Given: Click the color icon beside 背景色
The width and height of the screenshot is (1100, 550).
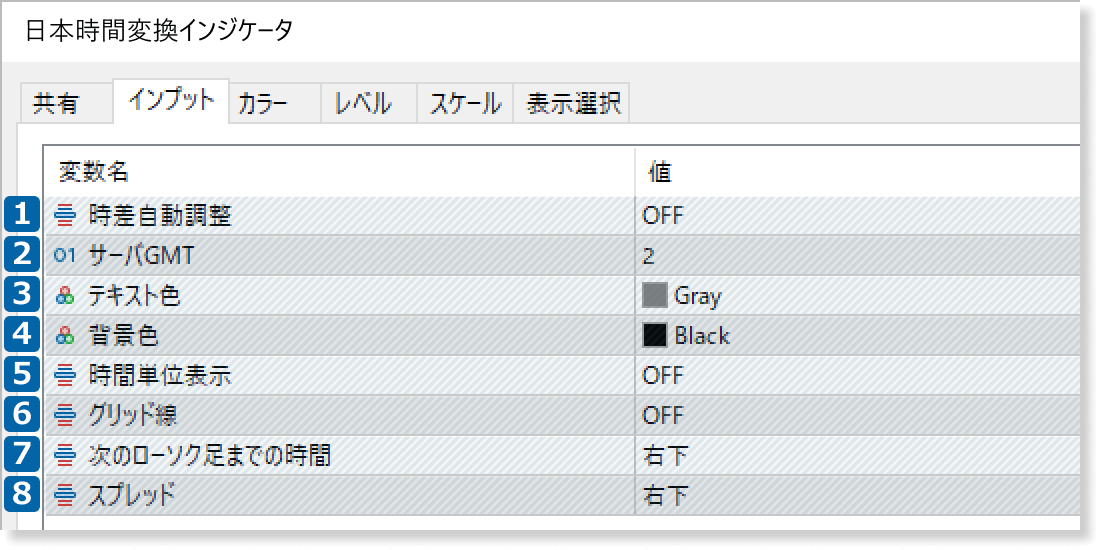Looking at the screenshot, I should (x=66, y=336).
